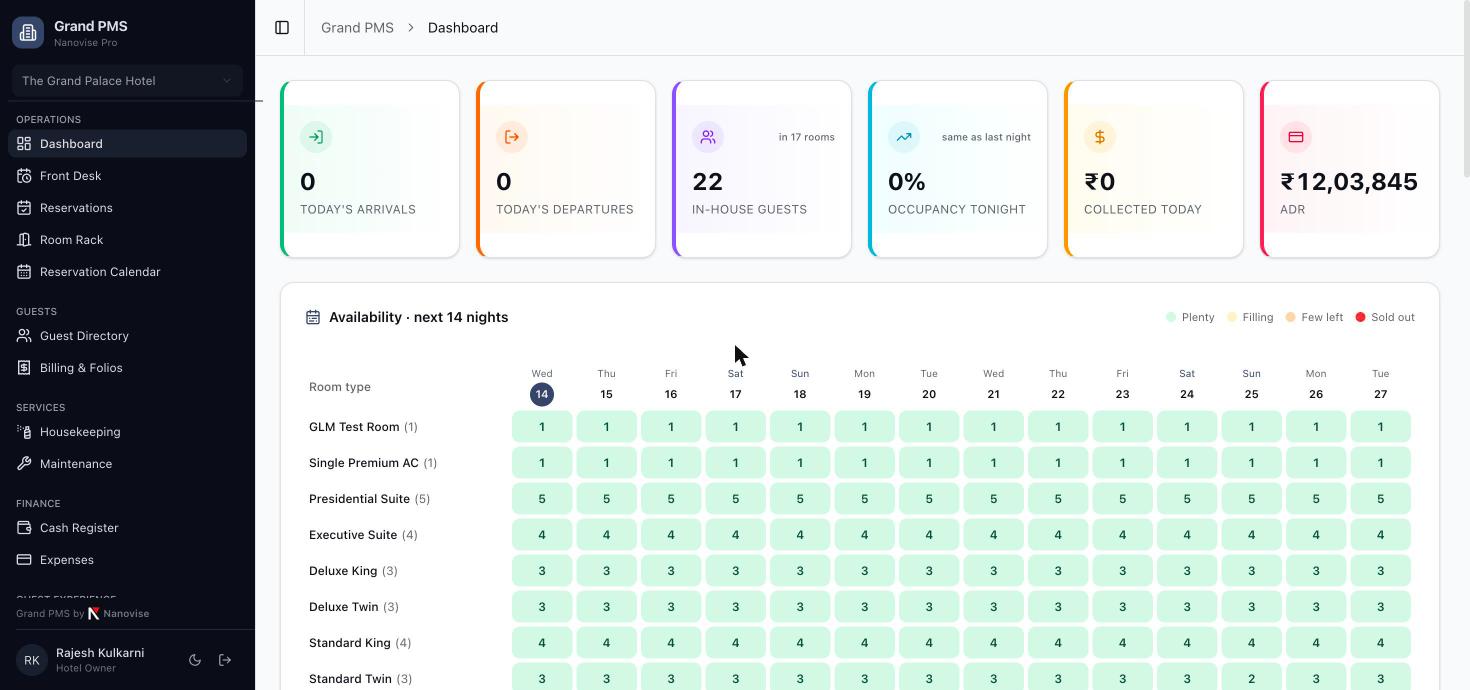Click the Cash Register icon

(24, 528)
